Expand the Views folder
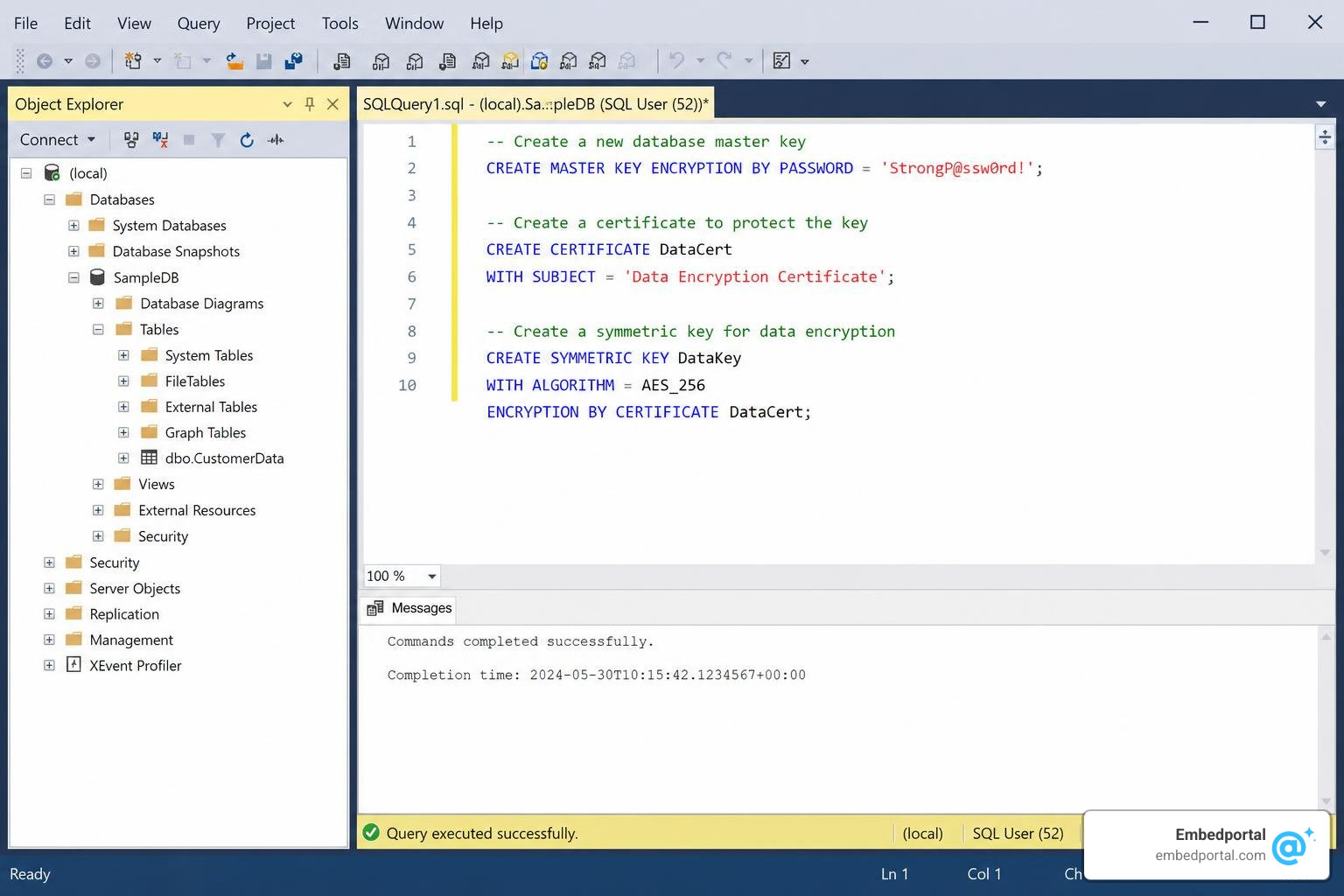 click(98, 484)
